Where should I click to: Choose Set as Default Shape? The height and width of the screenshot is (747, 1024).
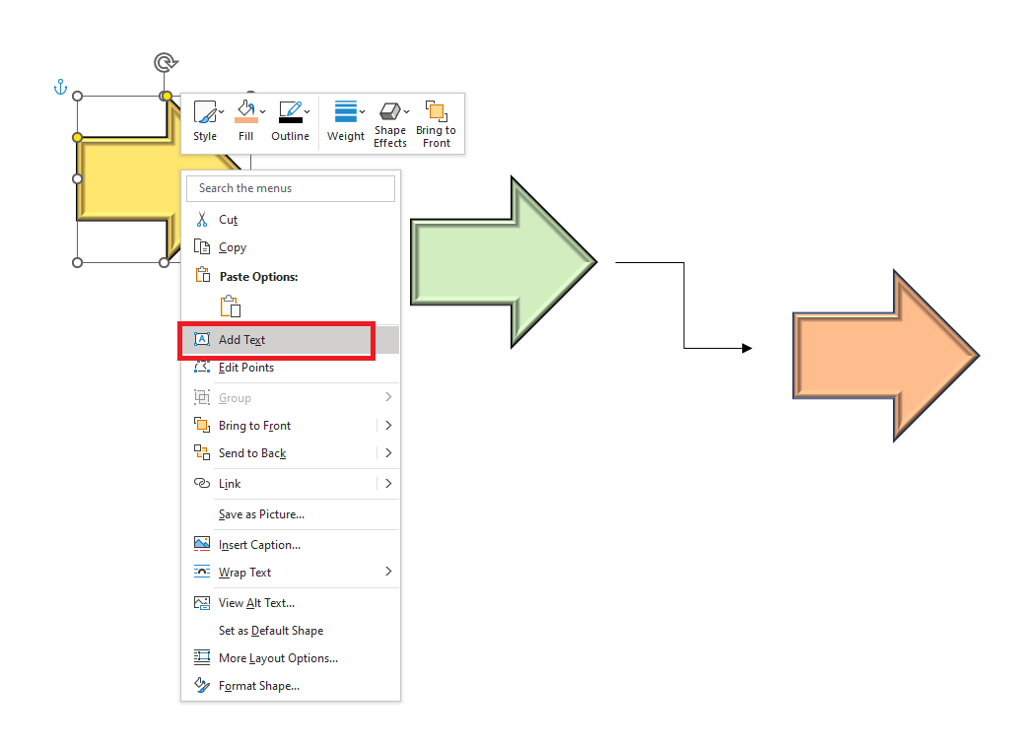tap(291, 631)
